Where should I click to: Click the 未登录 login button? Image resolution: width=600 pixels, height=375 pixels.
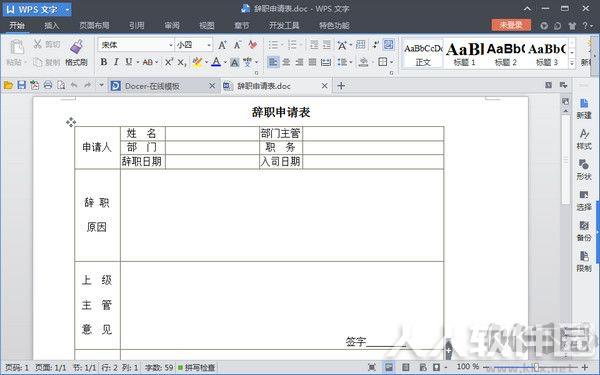511,25
